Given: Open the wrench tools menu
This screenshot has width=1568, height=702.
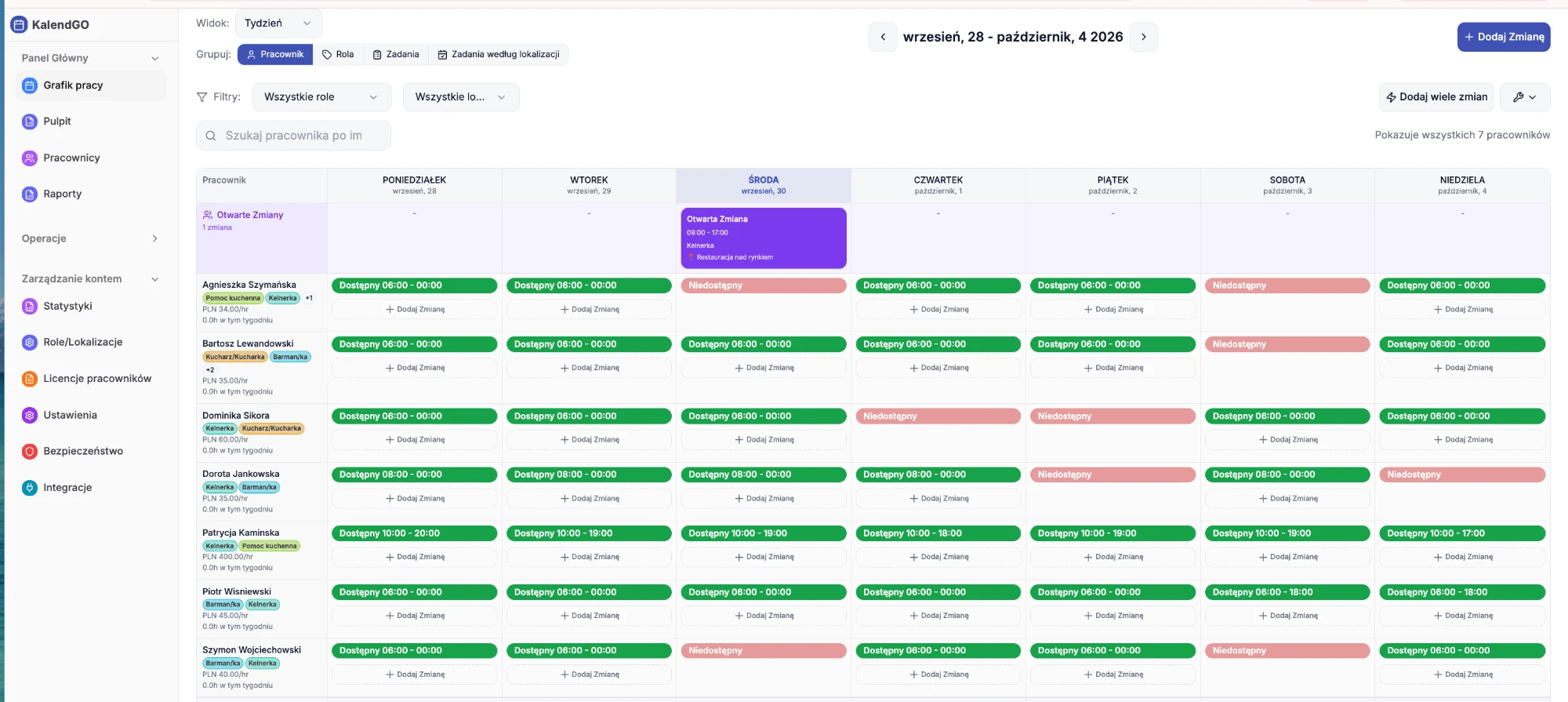Looking at the screenshot, I should point(1525,97).
